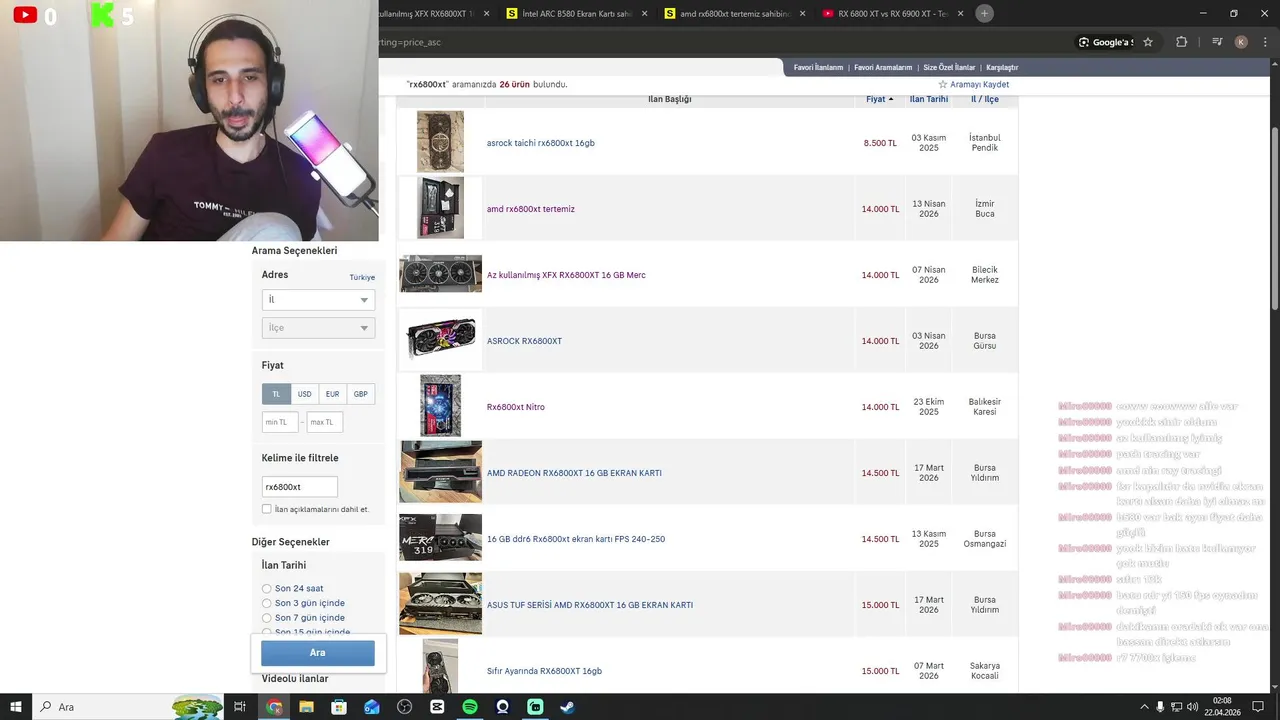
Task: Select TL currency toggle
Action: click(276, 394)
